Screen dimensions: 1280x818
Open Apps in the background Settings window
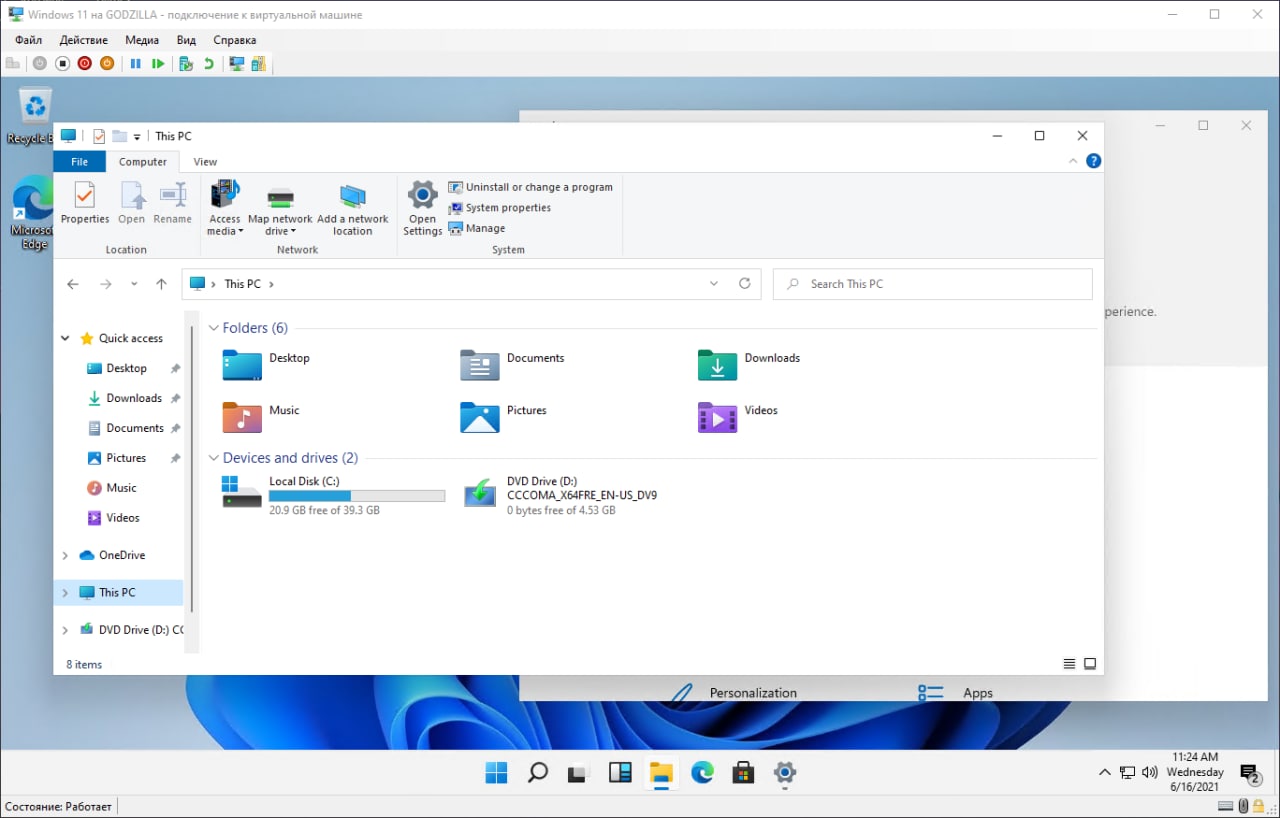[956, 693]
